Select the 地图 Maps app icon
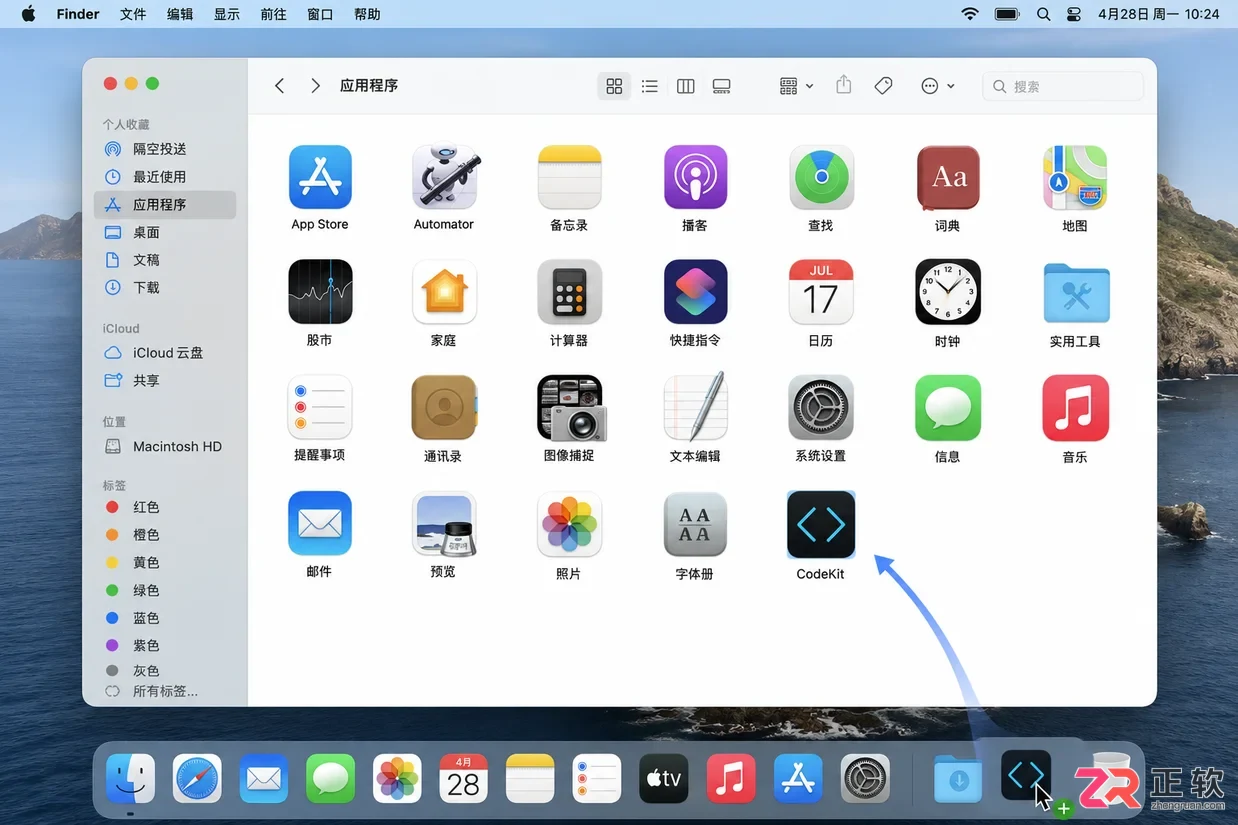Screen dimensions: 1238x825 (1075, 177)
